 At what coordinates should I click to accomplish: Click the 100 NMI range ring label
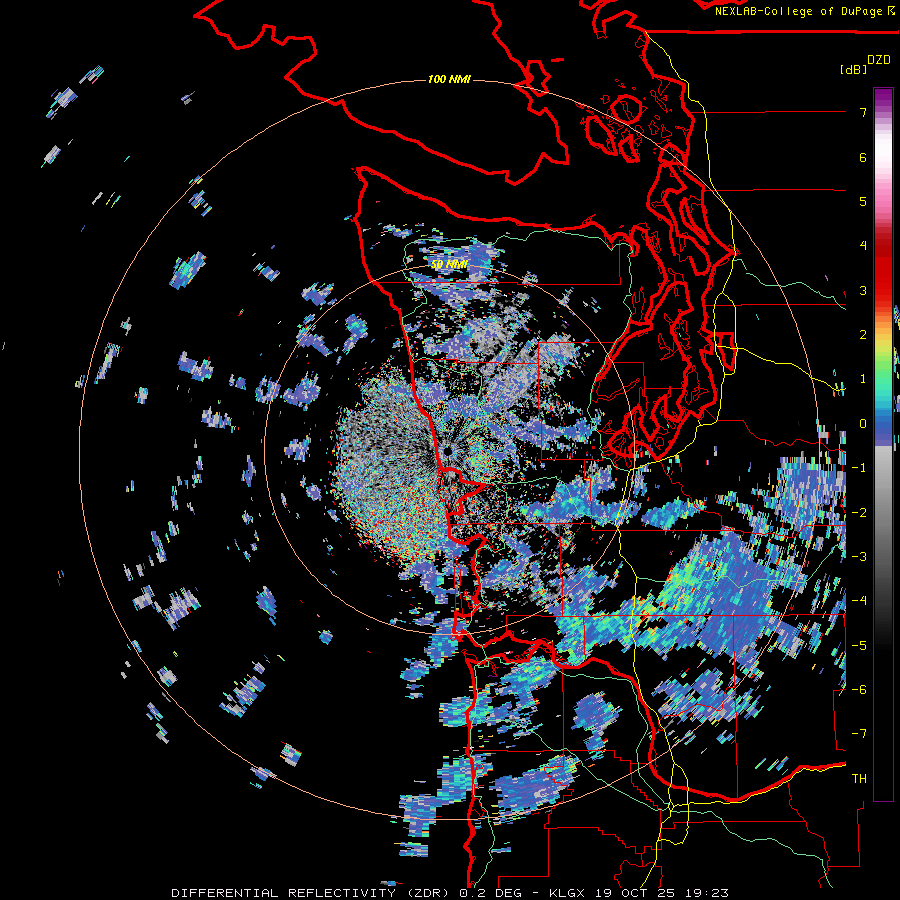(x=449, y=79)
